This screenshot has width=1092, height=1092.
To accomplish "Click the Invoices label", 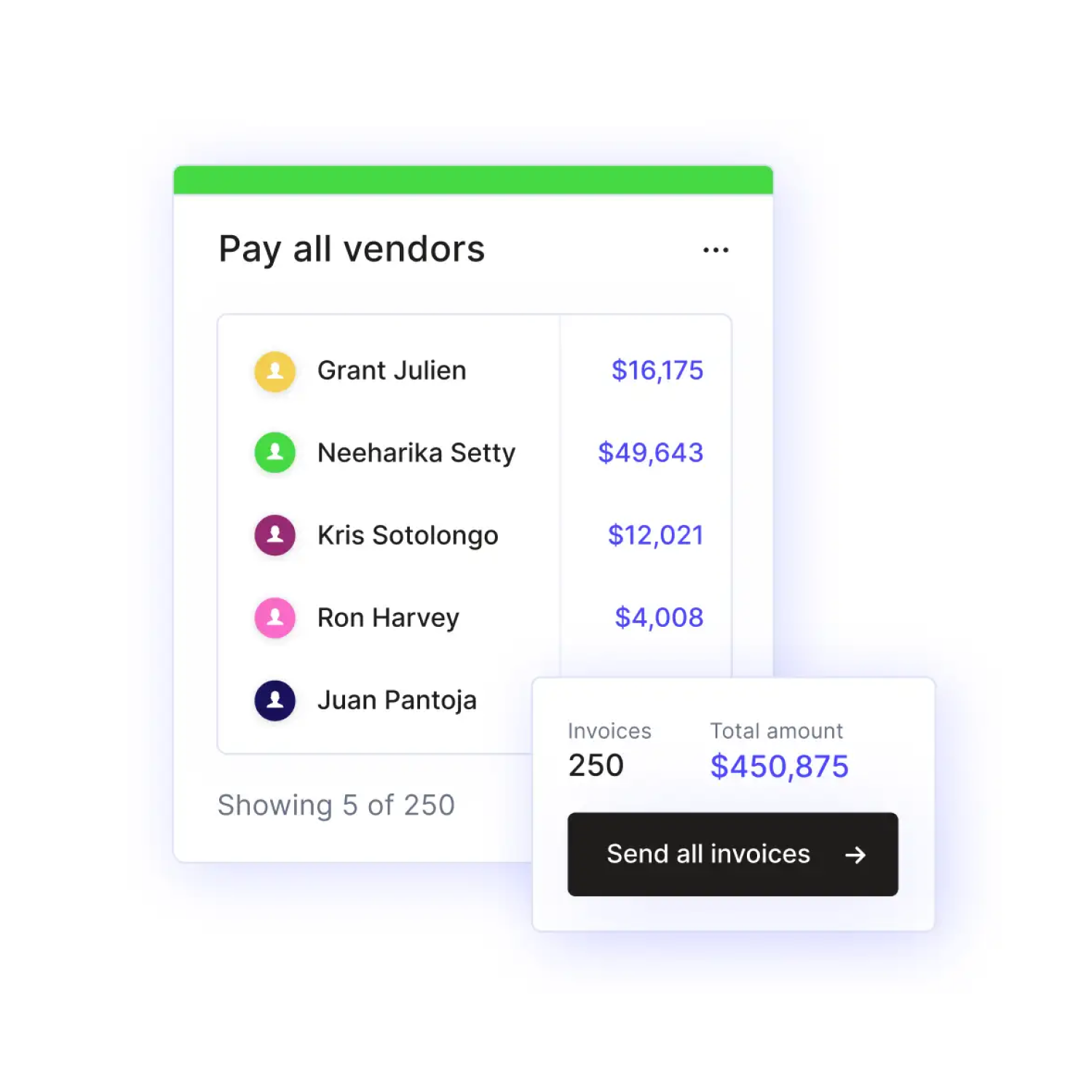I will pyautogui.click(x=609, y=731).
